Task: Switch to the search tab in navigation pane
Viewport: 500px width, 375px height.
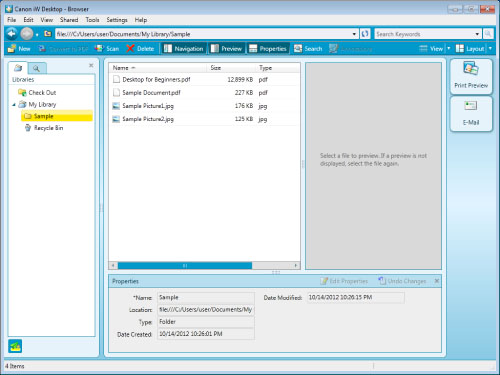Action: click(x=36, y=68)
